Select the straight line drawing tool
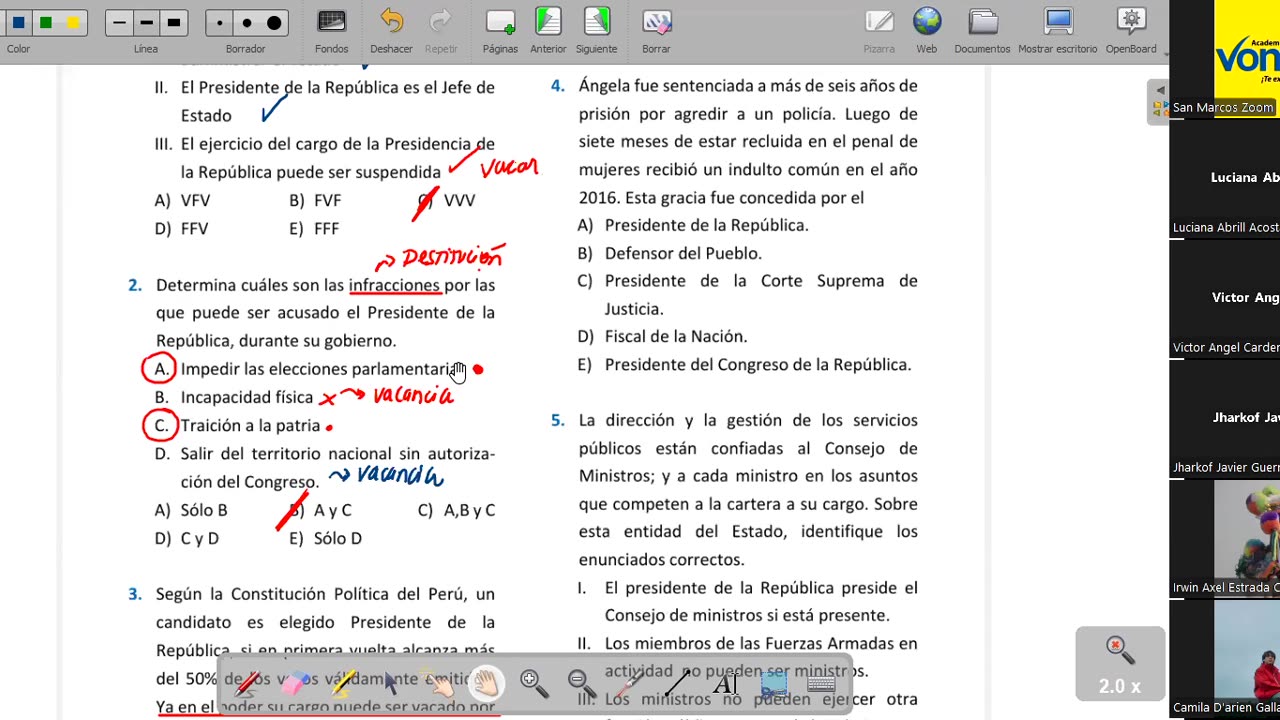This screenshot has height=720, width=1280. (x=677, y=683)
